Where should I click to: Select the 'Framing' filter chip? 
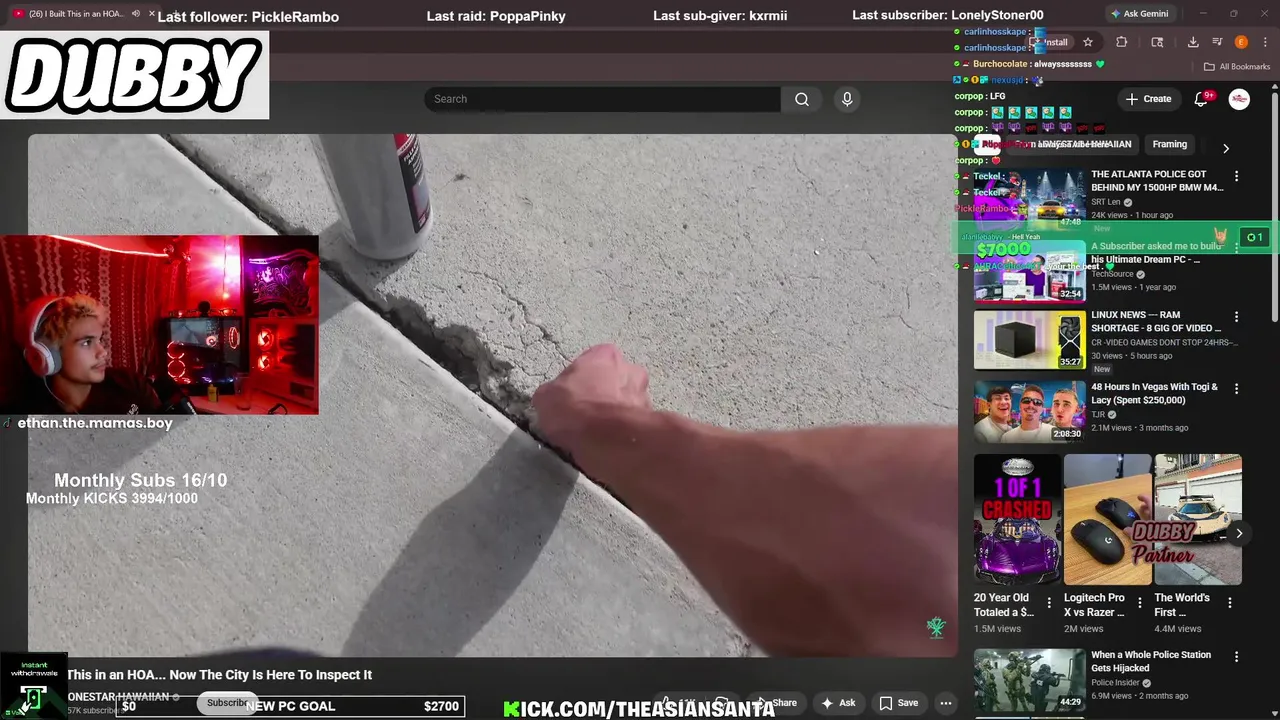tap(1169, 144)
